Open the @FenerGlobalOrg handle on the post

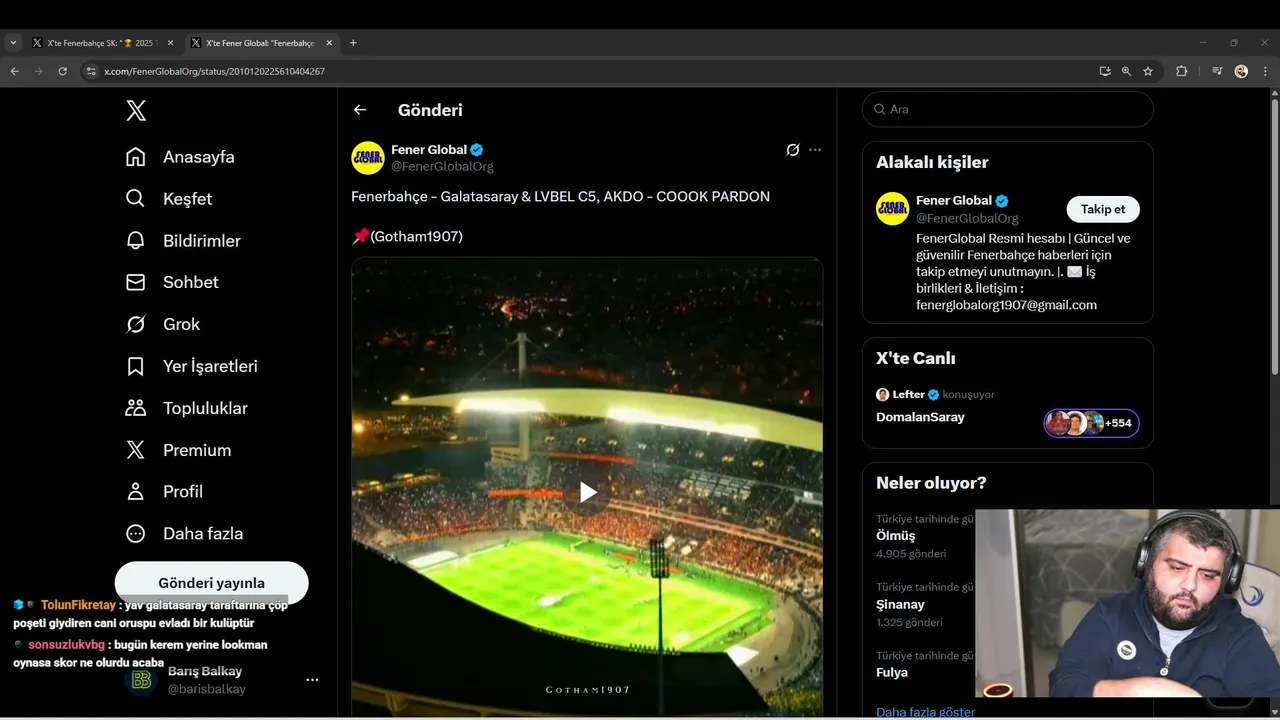tap(442, 166)
